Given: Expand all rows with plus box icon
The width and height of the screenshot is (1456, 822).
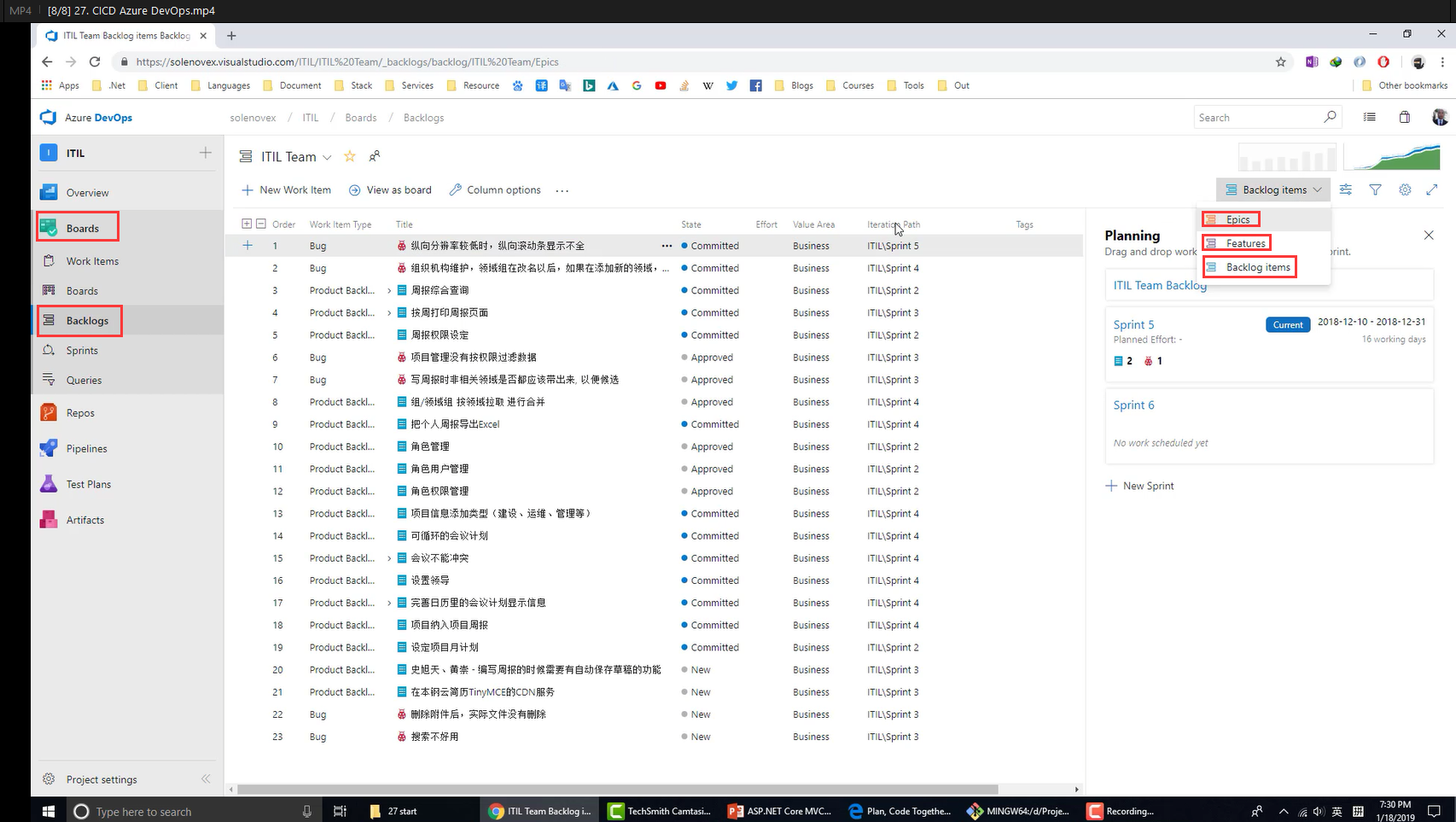Looking at the screenshot, I should [247, 224].
